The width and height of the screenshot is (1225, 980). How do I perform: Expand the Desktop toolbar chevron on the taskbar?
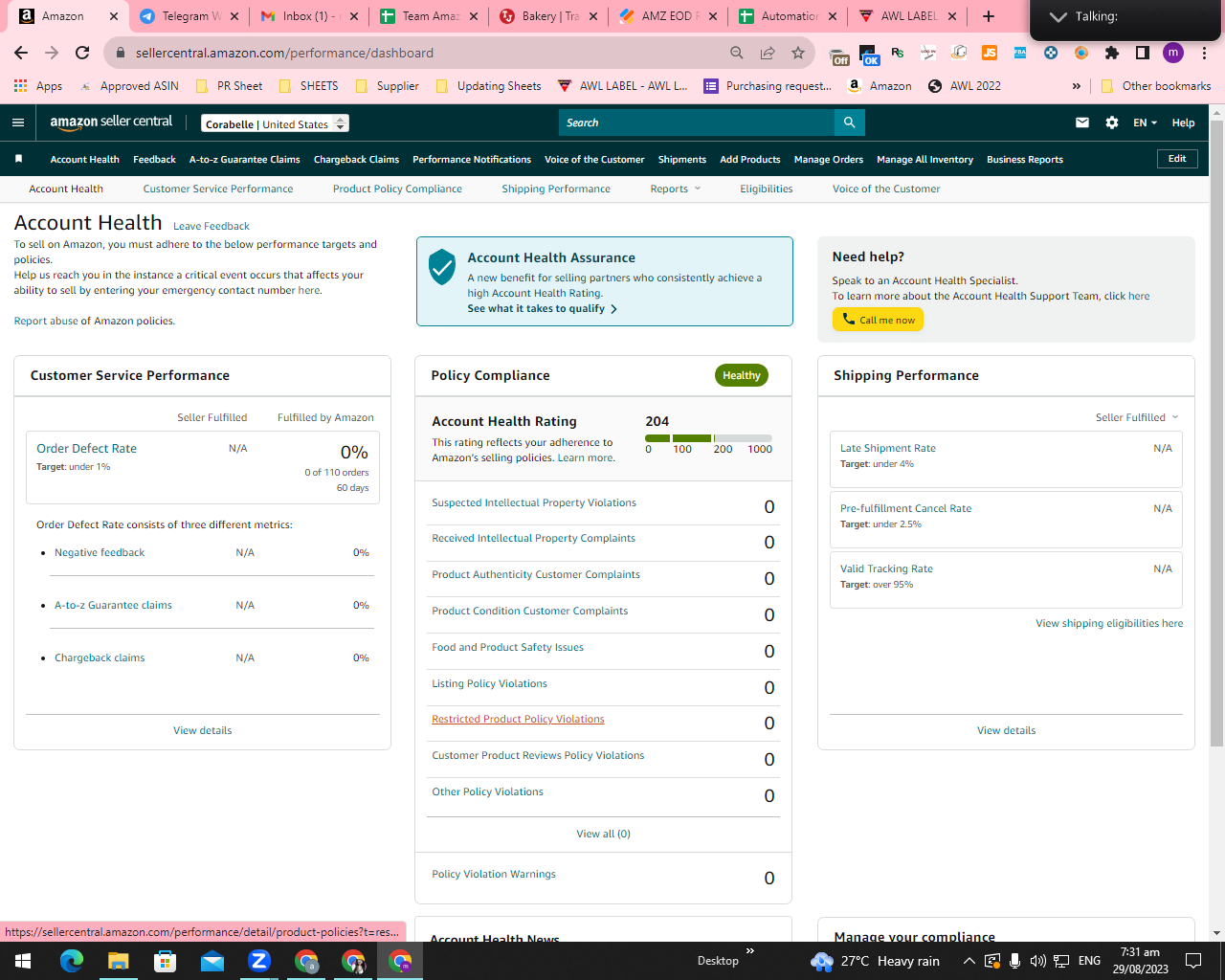tap(750, 950)
